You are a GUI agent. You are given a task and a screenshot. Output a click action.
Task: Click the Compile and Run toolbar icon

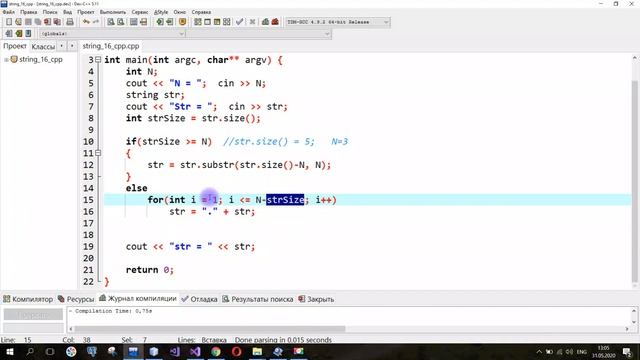tap(217, 22)
